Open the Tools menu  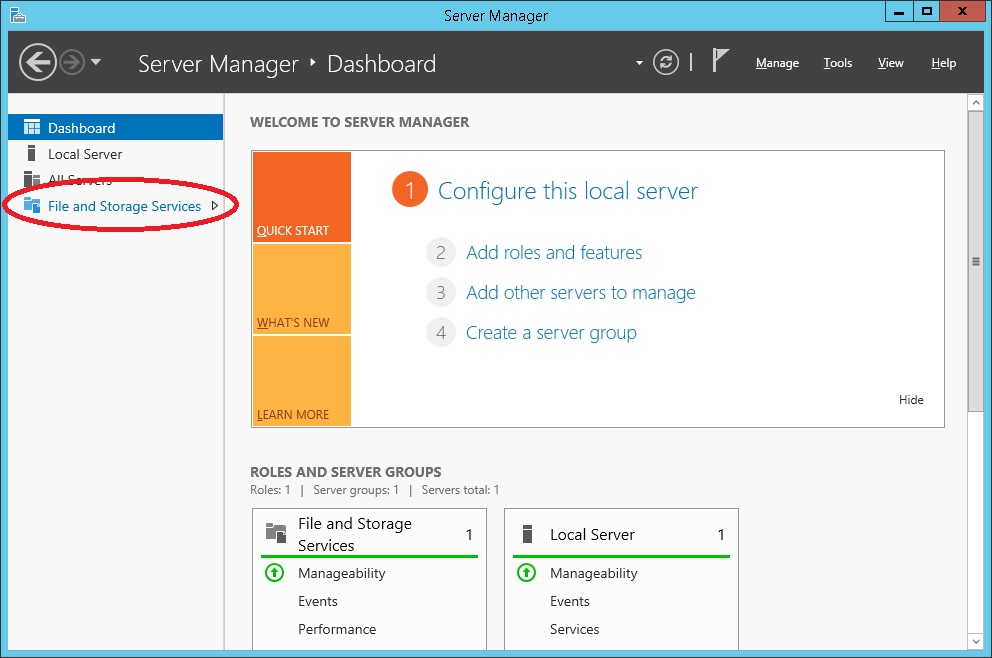coord(837,63)
